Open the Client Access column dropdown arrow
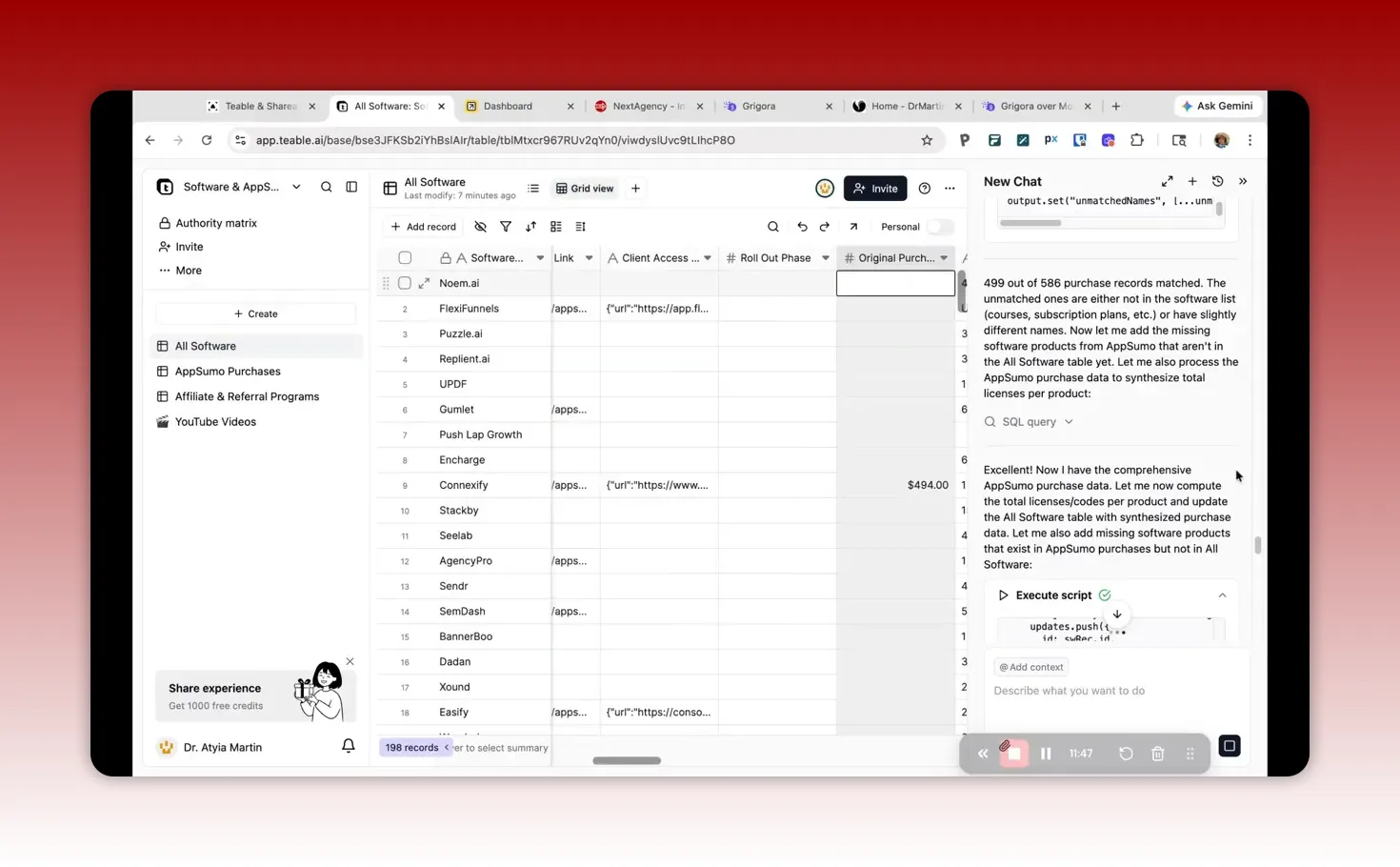The height and width of the screenshot is (867, 1400). tap(708, 258)
